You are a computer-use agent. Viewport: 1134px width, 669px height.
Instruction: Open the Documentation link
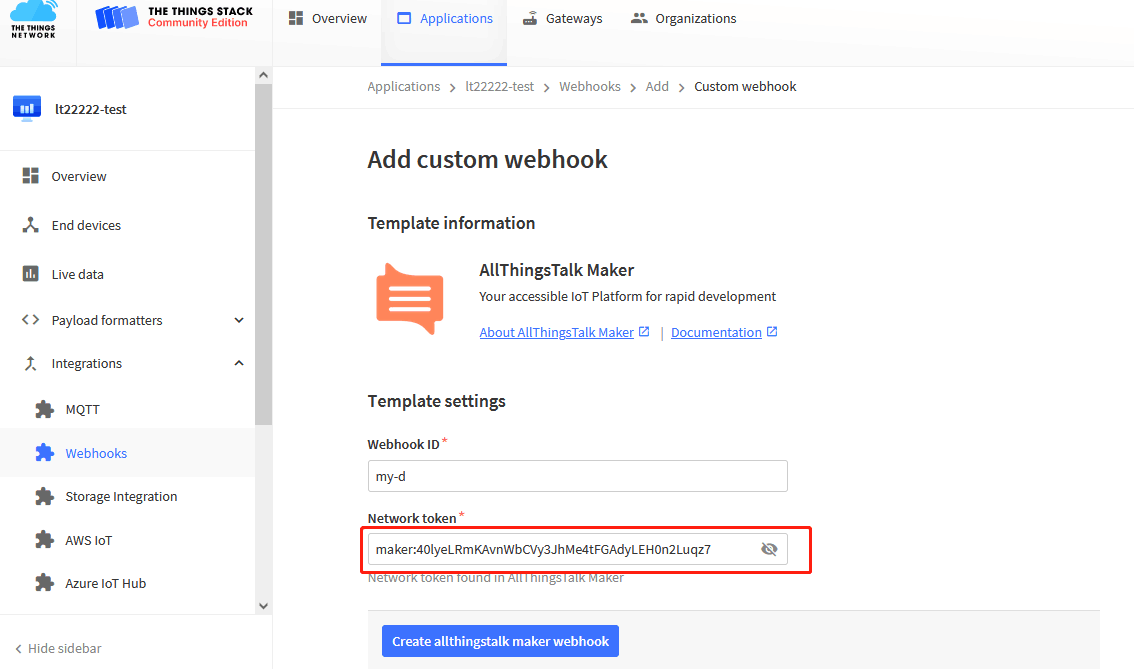716,332
